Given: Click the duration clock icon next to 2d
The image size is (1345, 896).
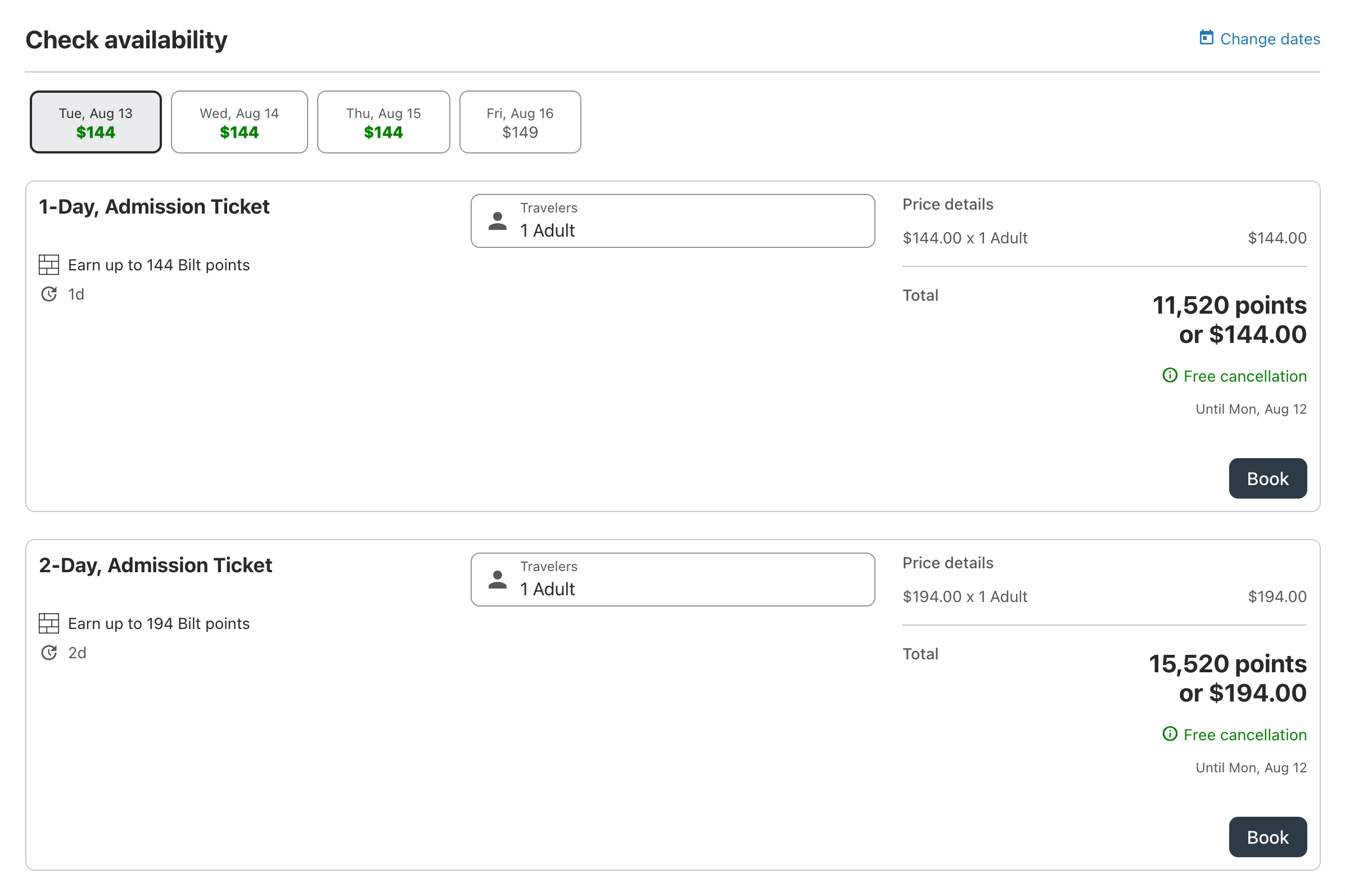Looking at the screenshot, I should click(x=49, y=652).
